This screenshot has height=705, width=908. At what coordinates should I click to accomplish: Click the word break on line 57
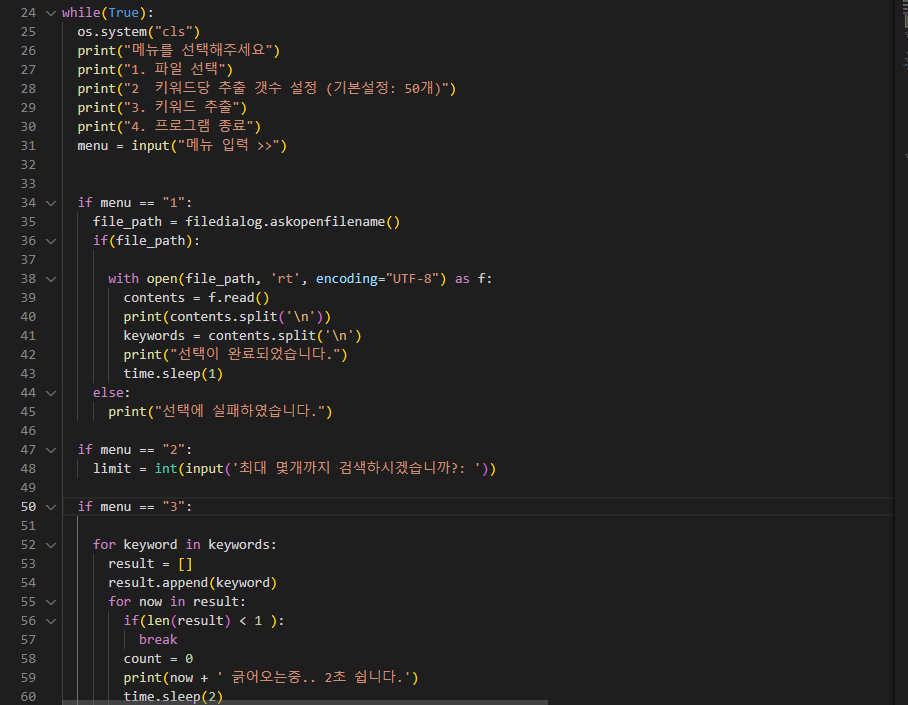coord(158,640)
